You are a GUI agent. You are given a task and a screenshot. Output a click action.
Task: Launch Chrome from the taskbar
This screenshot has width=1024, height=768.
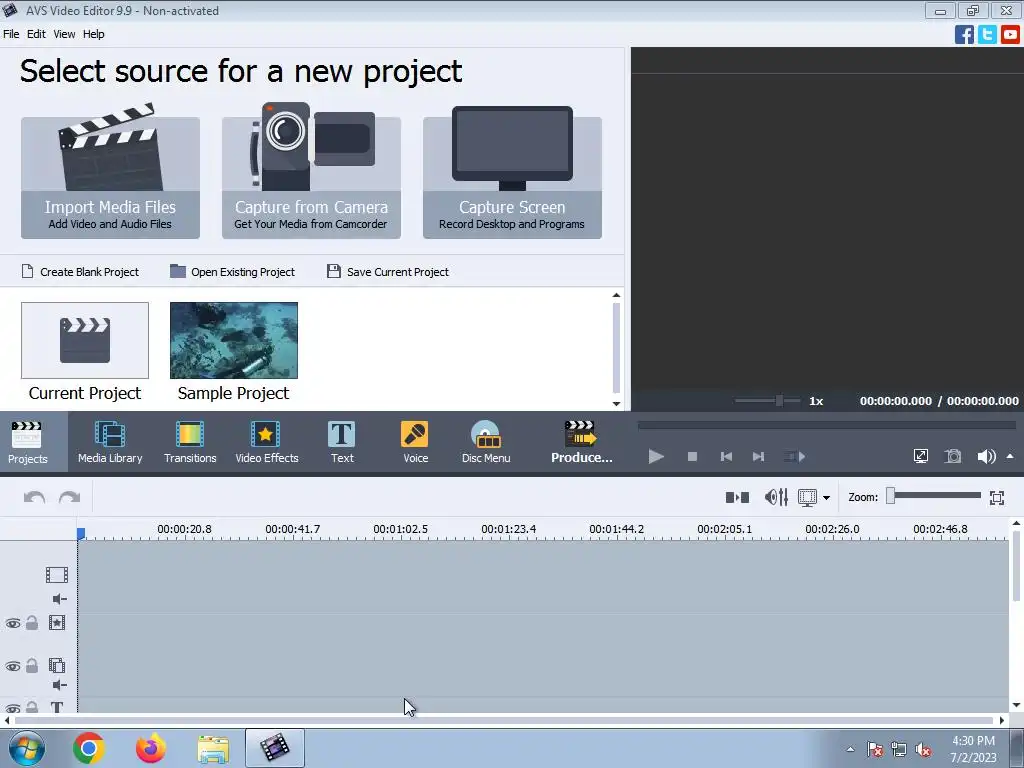pos(89,748)
